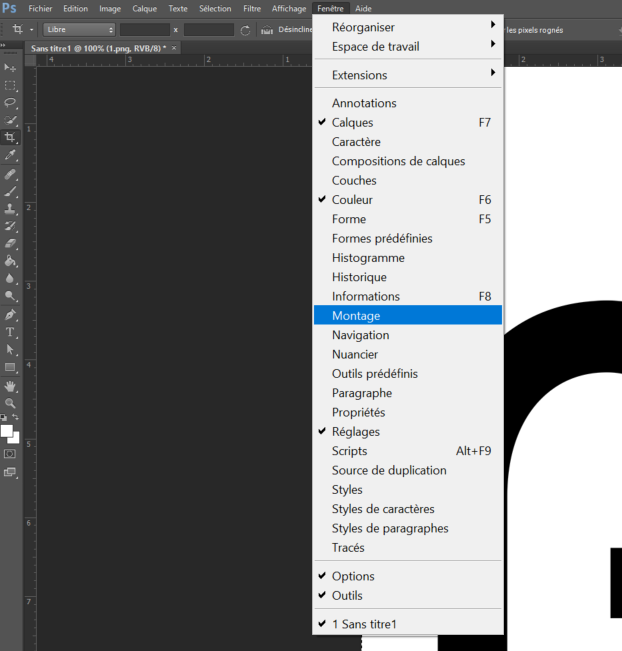This screenshot has width=622, height=651.
Task: Select the History Brush tool
Action: [x=10, y=226]
